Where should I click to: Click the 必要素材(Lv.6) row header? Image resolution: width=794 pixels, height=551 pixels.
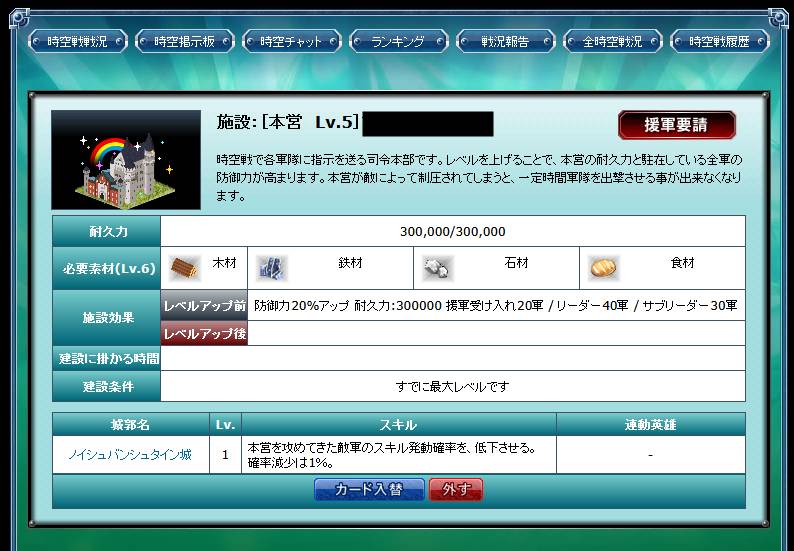click(x=107, y=268)
